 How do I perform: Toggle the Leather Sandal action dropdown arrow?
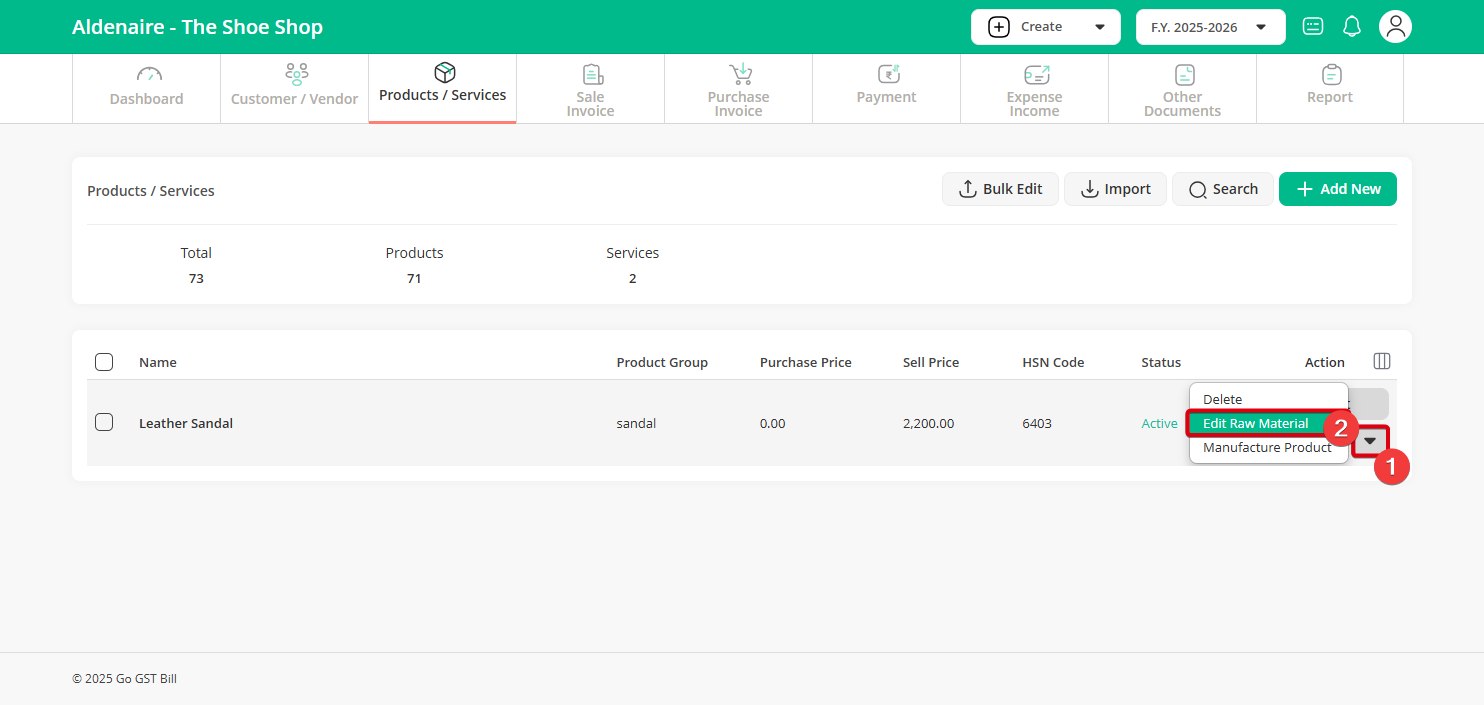[1370, 441]
